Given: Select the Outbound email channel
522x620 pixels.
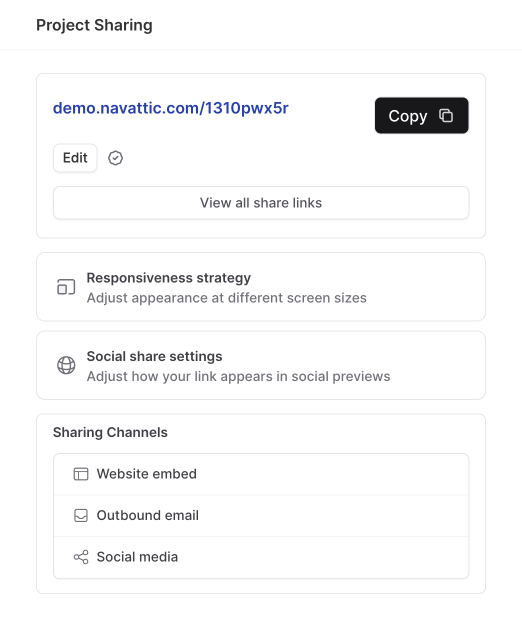Looking at the screenshot, I should (x=261, y=516).
